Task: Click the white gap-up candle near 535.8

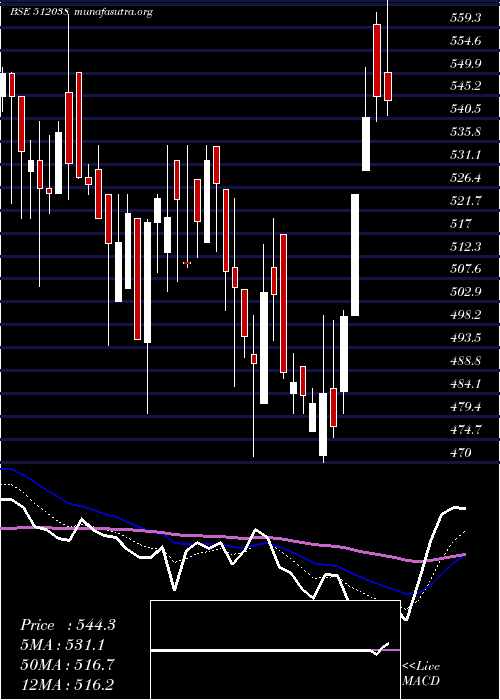Action: click(x=366, y=144)
